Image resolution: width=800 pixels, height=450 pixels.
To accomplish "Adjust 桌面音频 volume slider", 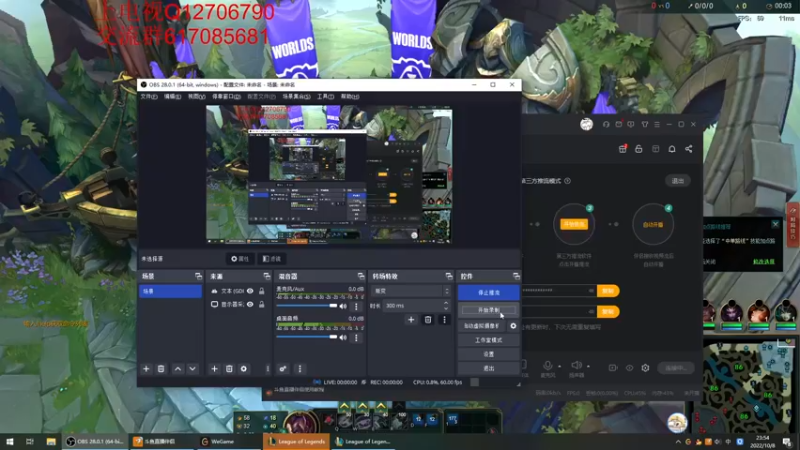I will point(307,337).
